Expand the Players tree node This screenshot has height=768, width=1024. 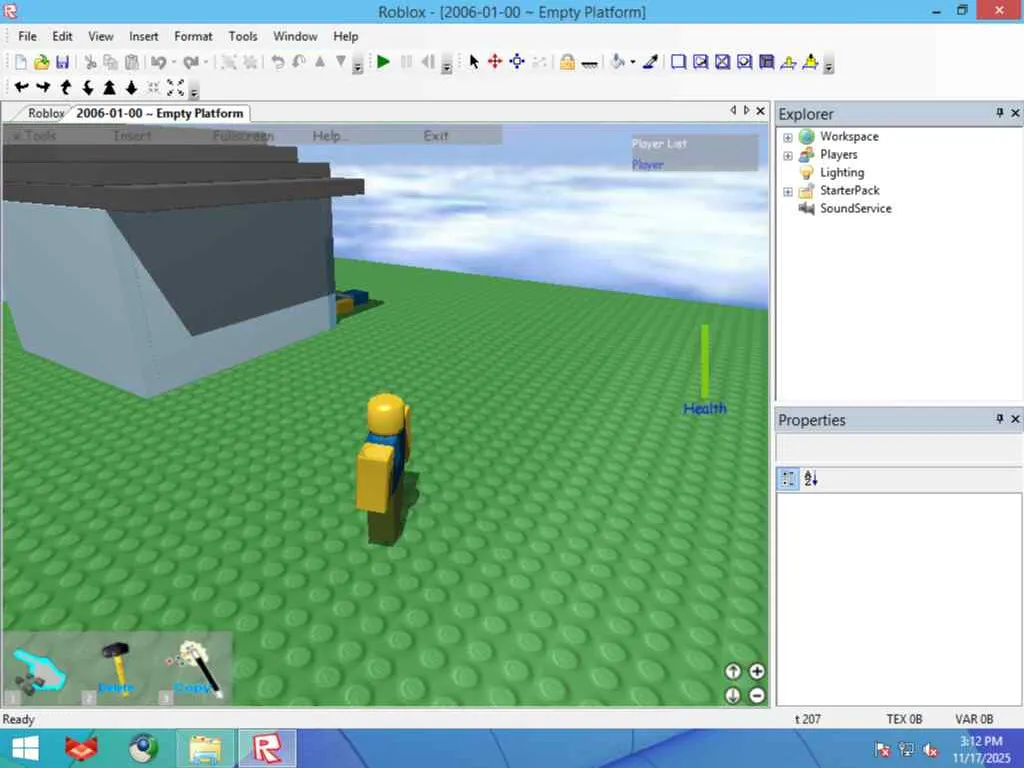coord(788,155)
